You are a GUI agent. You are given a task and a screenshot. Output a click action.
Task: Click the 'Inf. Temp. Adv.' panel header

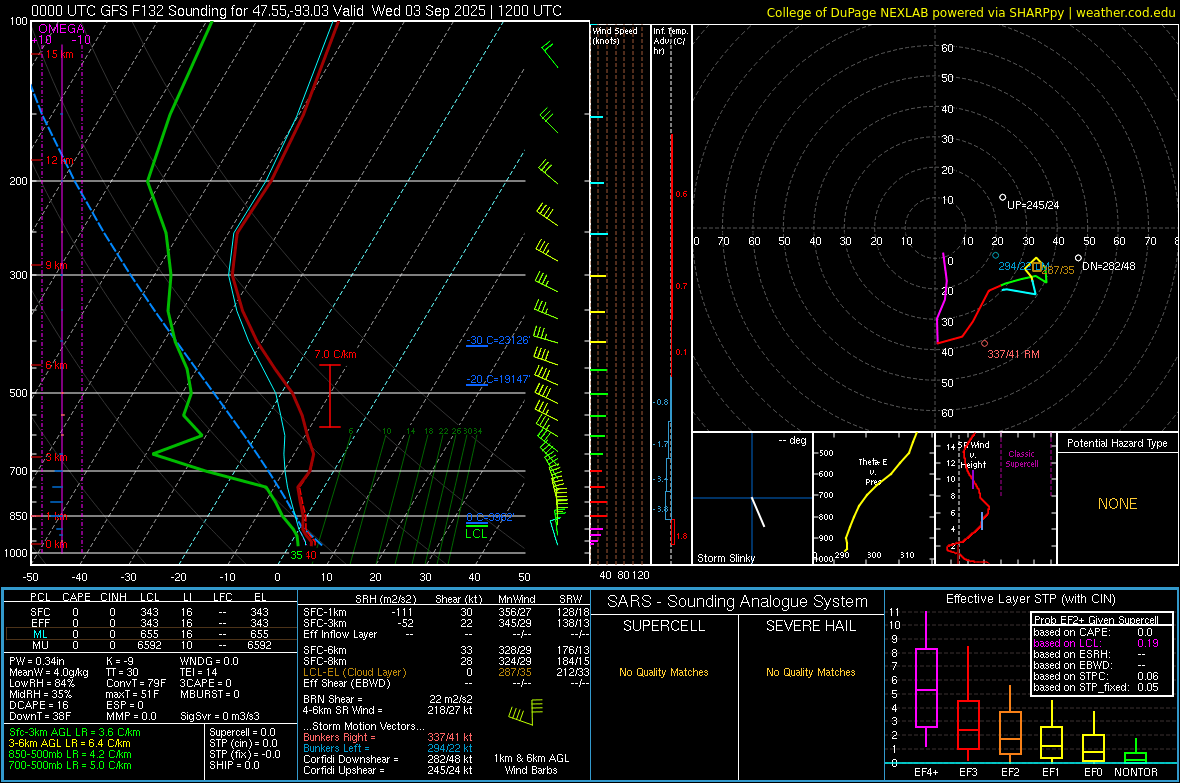[670, 41]
